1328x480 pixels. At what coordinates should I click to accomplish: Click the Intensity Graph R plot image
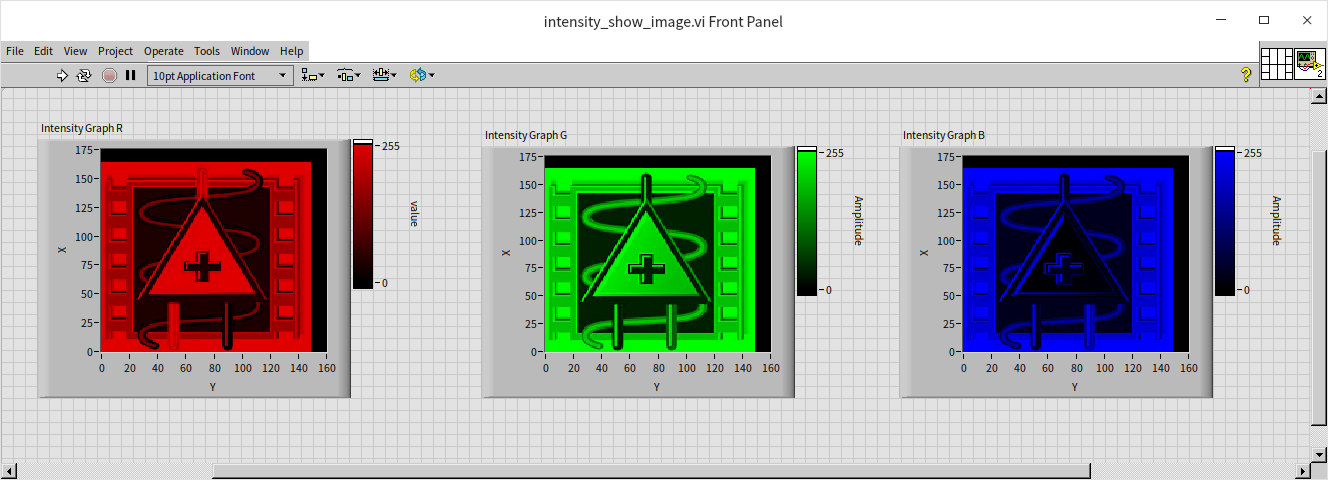(x=206, y=256)
